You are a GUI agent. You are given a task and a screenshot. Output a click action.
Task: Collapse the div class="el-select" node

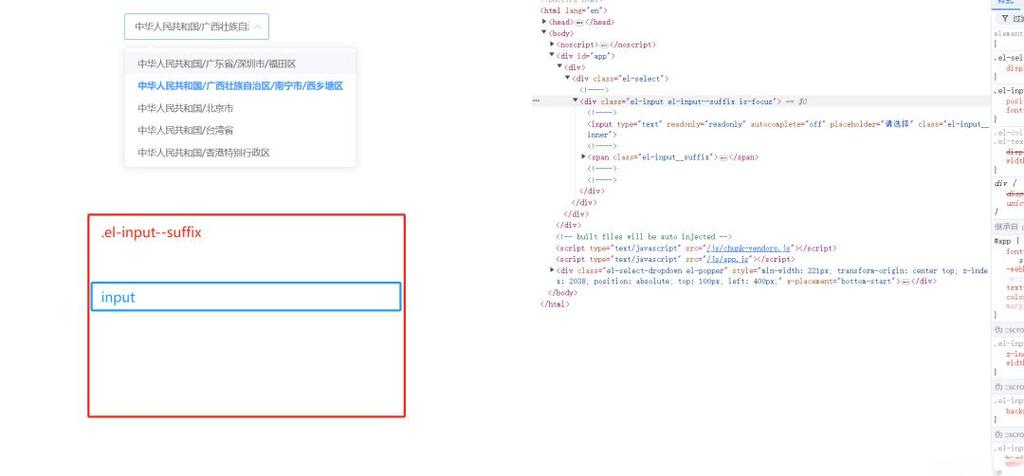click(568, 78)
